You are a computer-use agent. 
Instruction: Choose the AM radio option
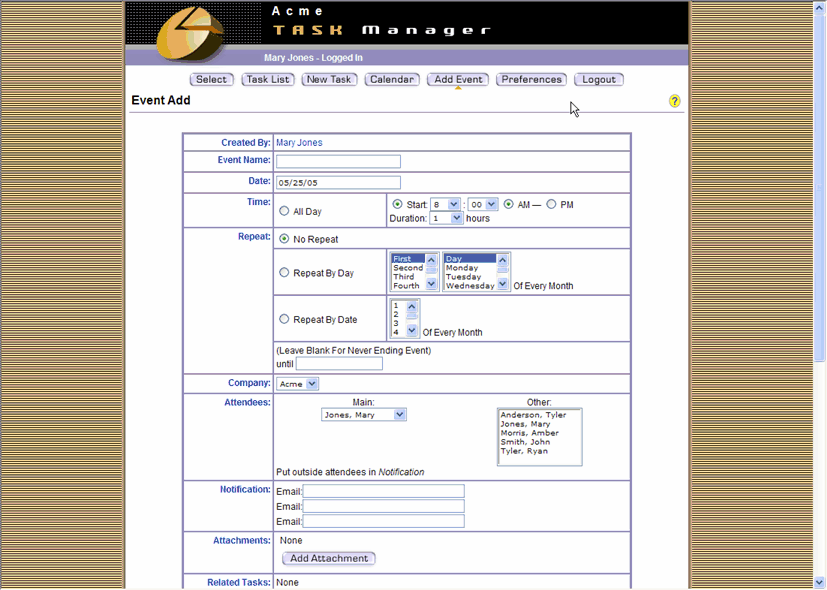coord(508,204)
